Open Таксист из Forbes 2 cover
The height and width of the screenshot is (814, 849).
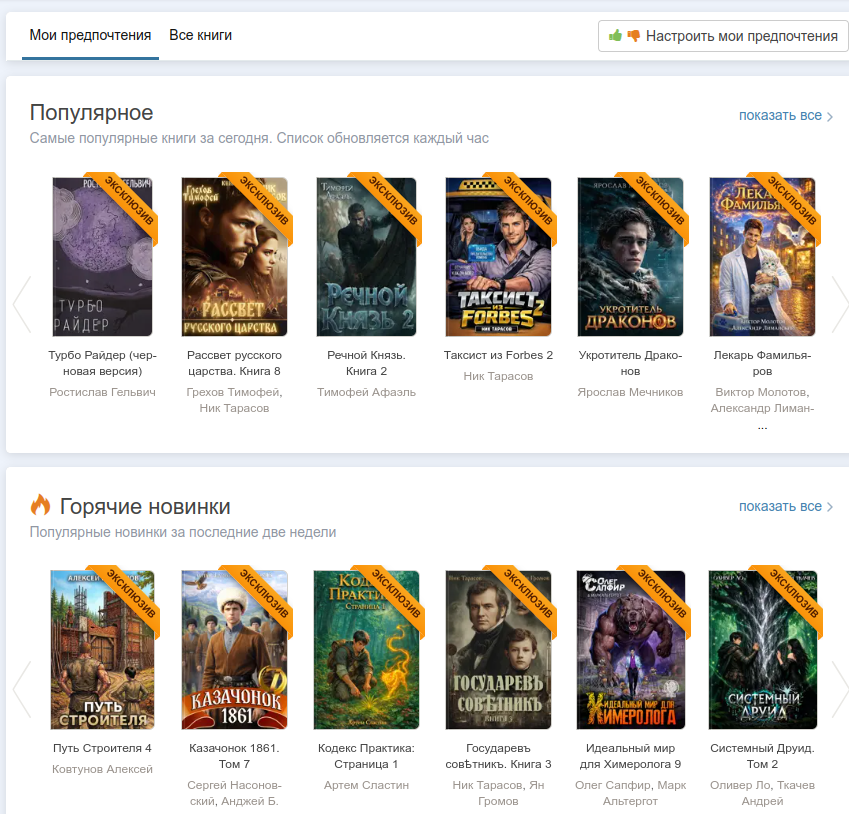(x=498, y=257)
